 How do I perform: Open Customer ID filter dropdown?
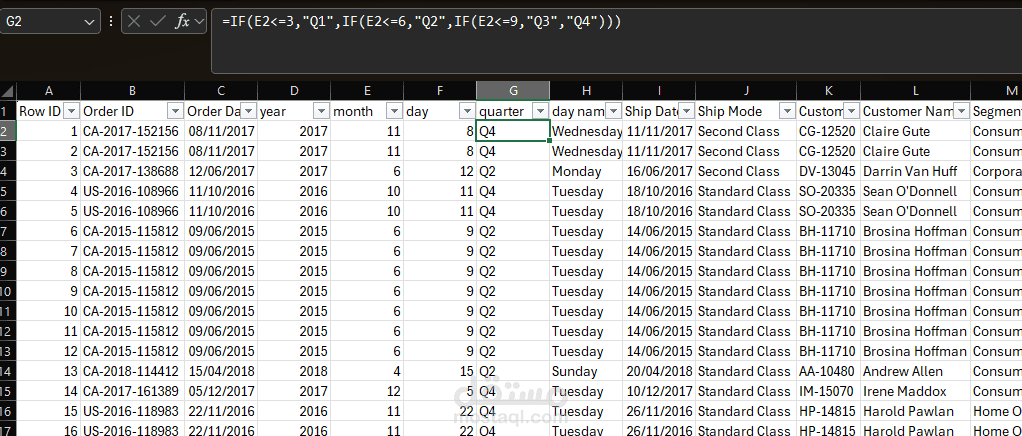pyautogui.click(x=851, y=111)
